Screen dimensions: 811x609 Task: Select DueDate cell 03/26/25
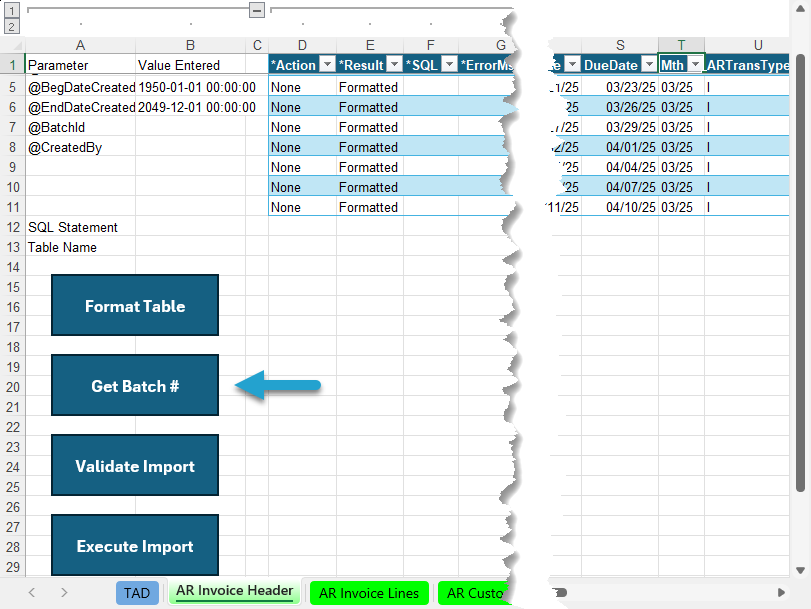[620, 107]
